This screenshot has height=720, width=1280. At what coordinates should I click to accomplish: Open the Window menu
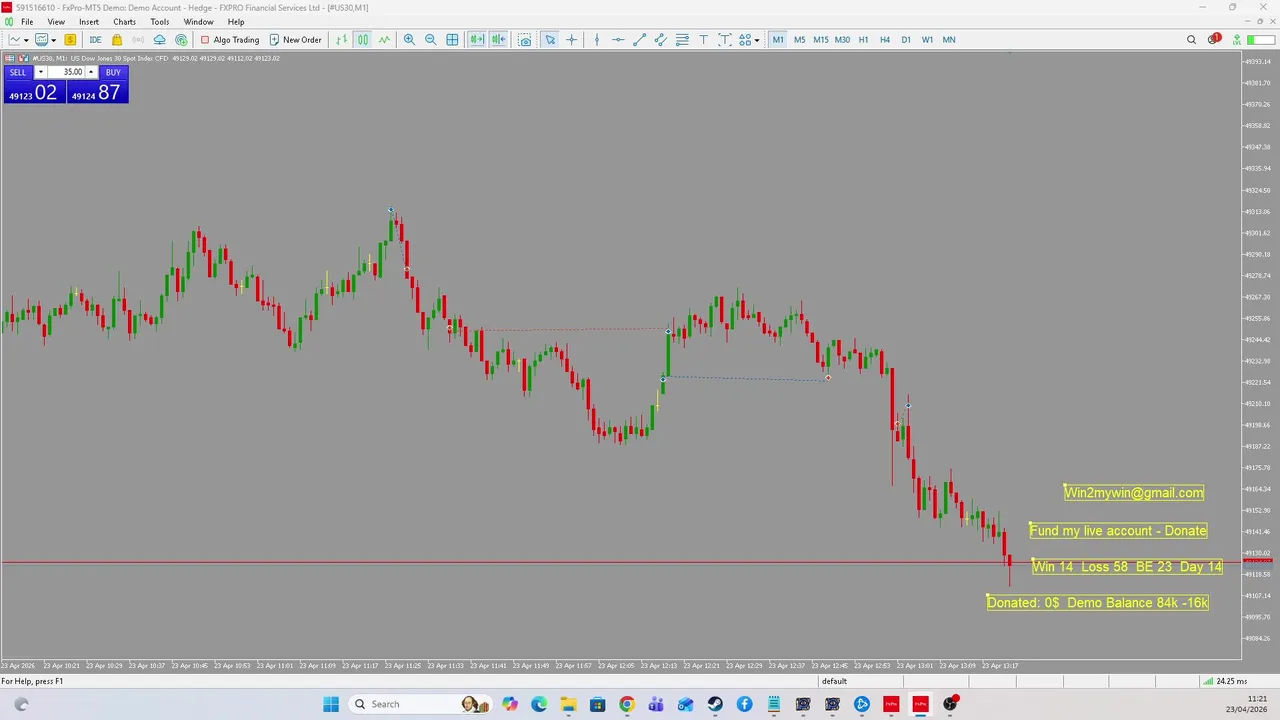198,22
